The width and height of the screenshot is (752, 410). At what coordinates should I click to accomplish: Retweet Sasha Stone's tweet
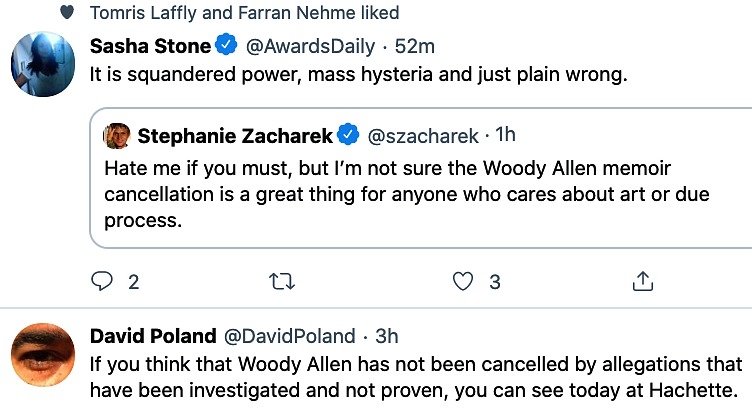coord(282,281)
